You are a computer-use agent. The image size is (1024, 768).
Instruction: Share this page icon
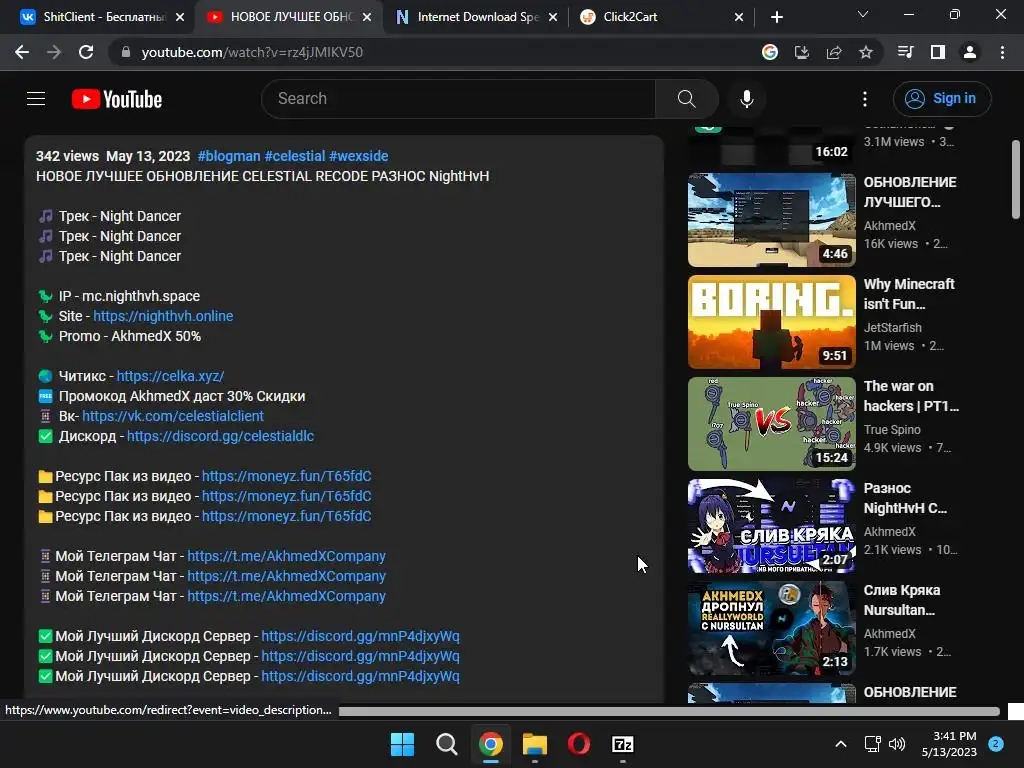[834, 52]
